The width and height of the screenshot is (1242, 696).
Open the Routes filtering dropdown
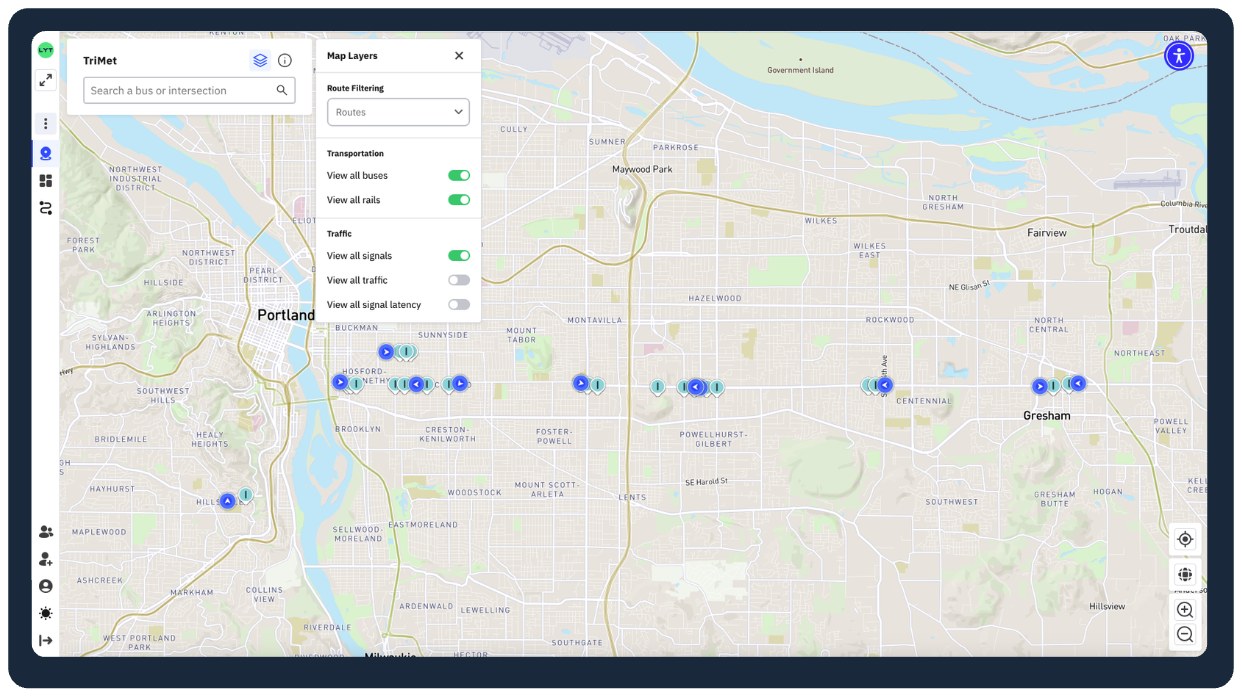[398, 112]
